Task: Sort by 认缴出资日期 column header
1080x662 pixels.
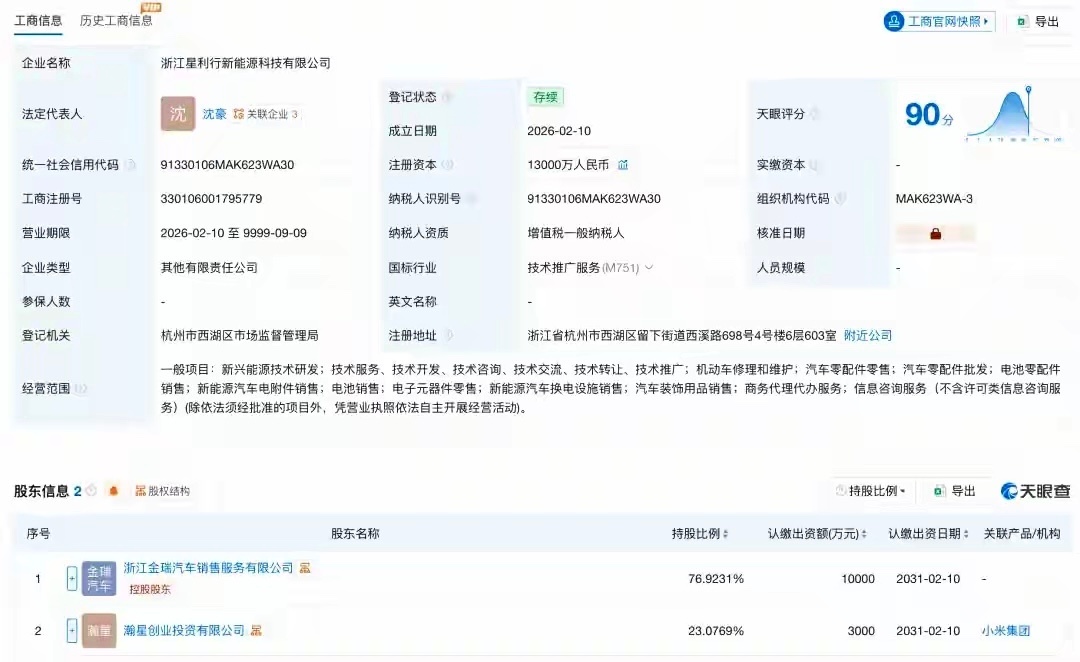Action: (928, 534)
